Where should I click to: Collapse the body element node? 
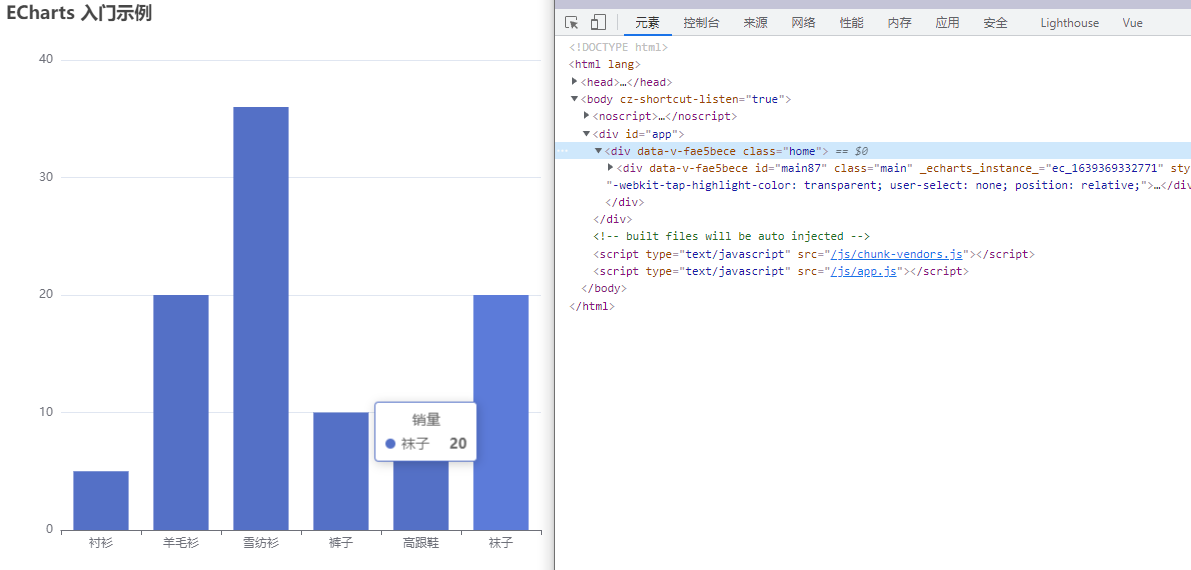point(574,99)
